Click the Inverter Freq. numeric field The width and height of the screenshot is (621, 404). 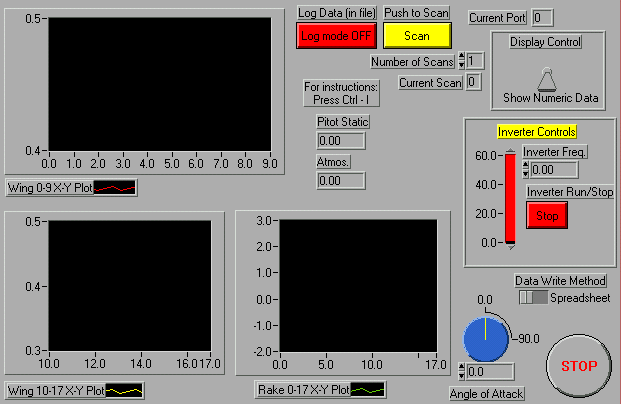click(554, 170)
